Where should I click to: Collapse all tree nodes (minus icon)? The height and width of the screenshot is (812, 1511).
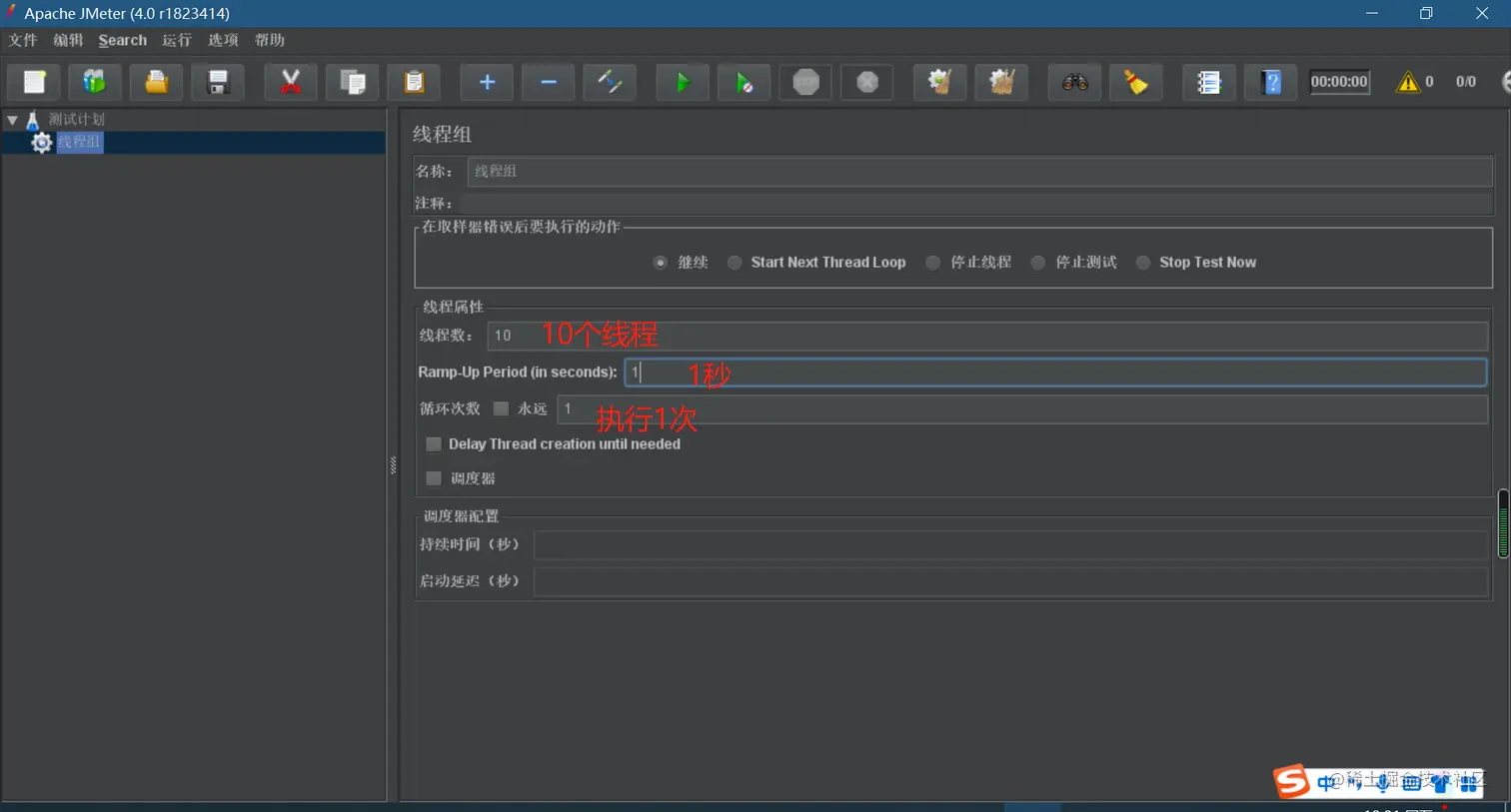(x=549, y=82)
